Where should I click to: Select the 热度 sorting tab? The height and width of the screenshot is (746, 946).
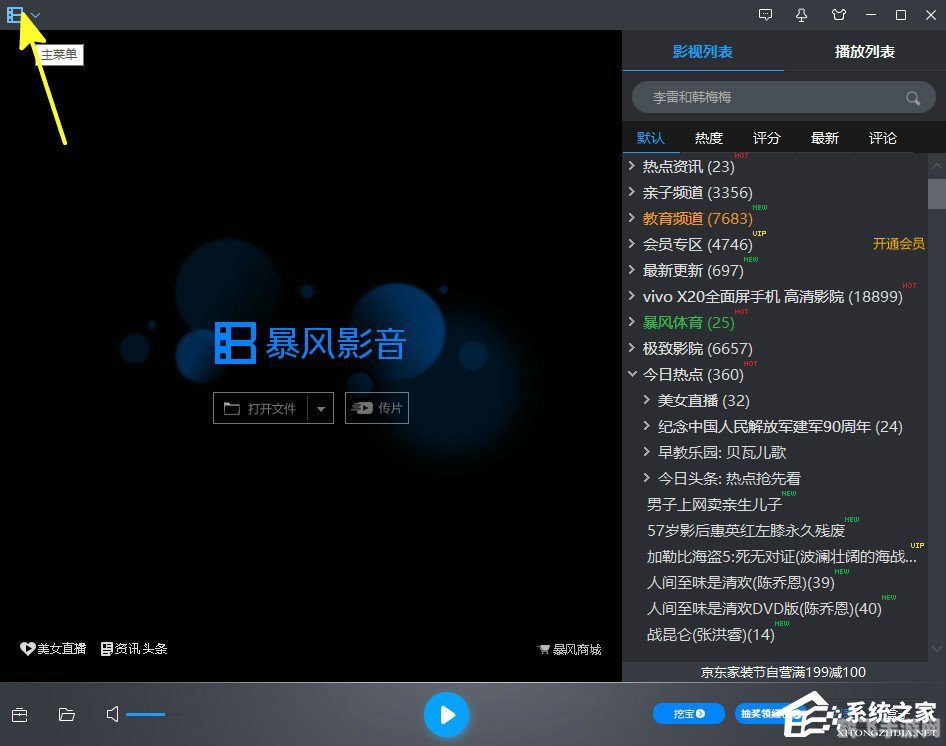tap(709, 138)
